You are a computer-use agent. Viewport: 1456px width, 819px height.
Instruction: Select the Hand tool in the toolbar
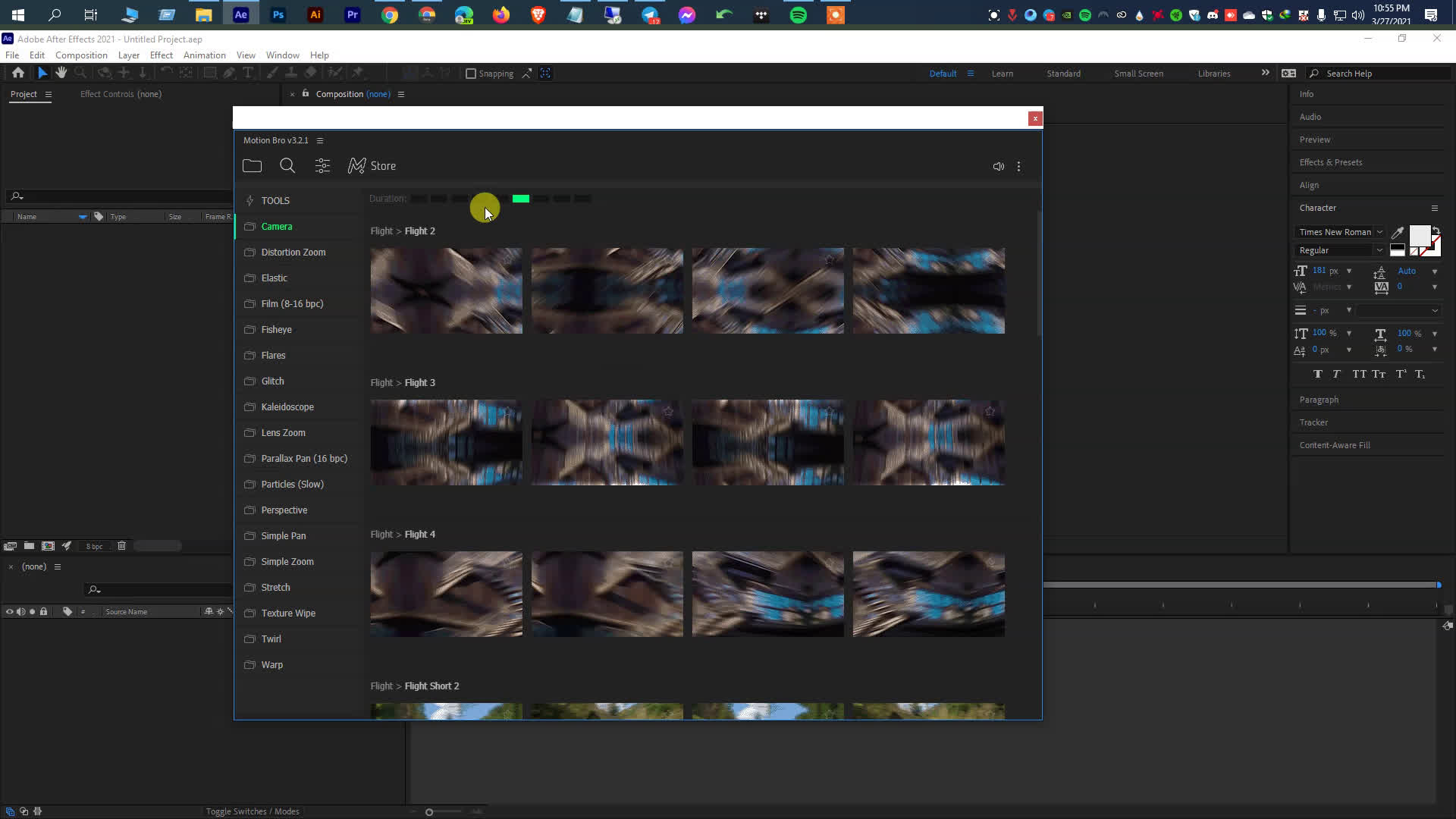[x=61, y=73]
